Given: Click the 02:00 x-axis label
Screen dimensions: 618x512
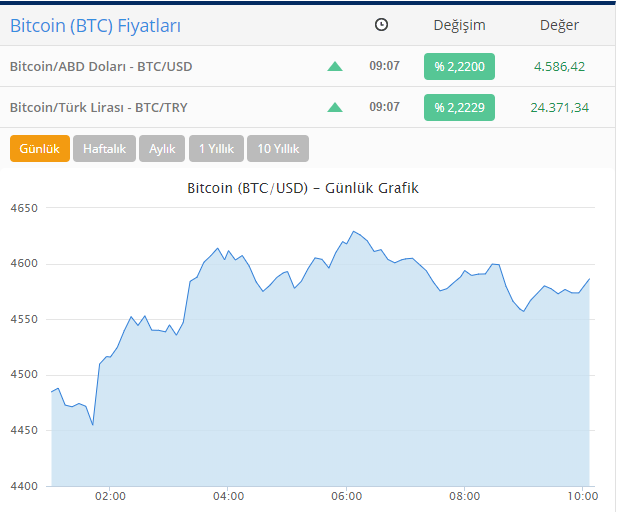Looking at the screenshot, I should click(110, 496).
